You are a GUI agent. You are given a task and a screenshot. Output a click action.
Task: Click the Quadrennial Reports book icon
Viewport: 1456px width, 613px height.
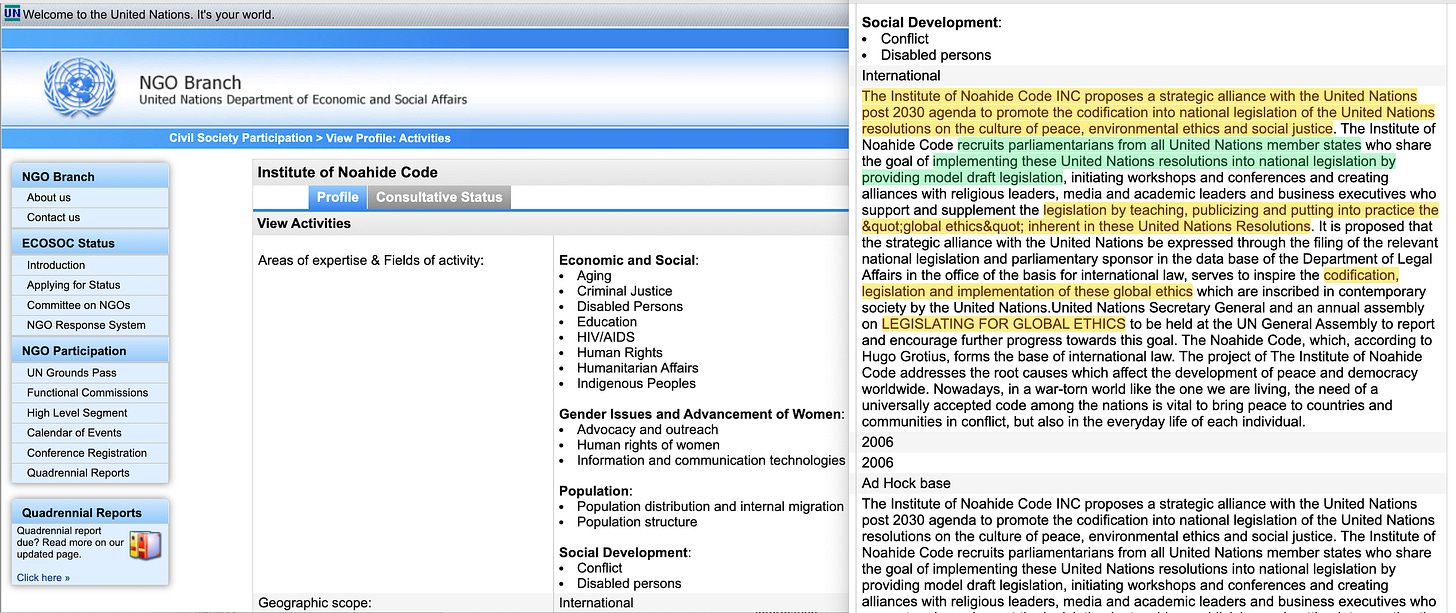tap(145, 546)
